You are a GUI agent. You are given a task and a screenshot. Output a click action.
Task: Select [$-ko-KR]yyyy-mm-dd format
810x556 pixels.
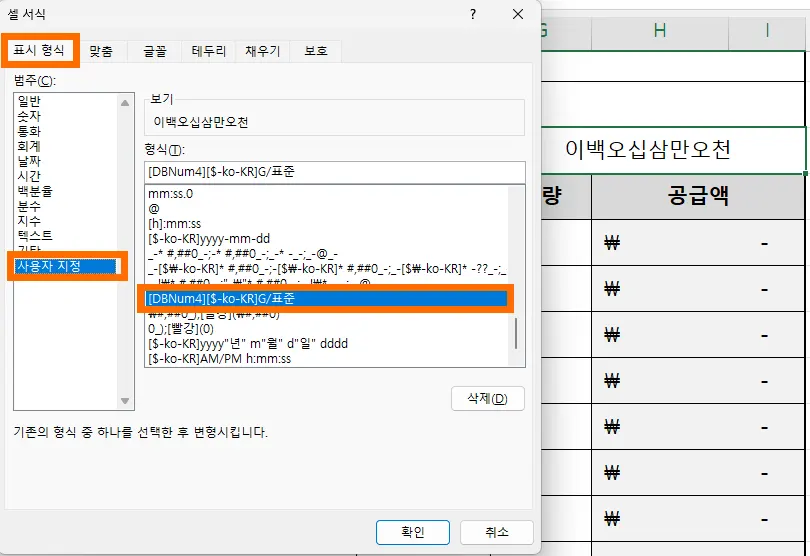(x=326, y=239)
